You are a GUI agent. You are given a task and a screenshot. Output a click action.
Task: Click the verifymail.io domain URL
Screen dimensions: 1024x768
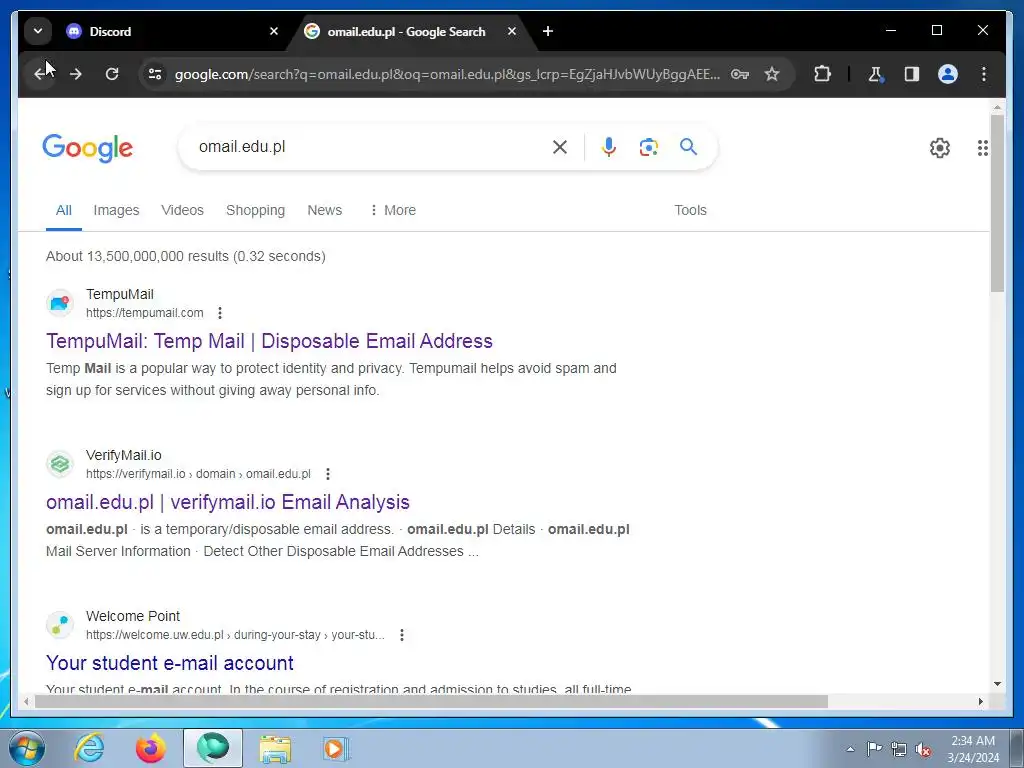coord(198,474)
